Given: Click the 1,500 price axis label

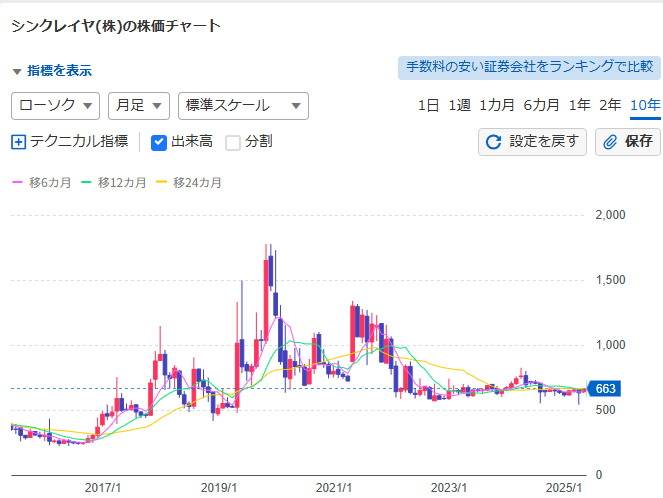Looking at the screenshot, I should tap(610, 280).
